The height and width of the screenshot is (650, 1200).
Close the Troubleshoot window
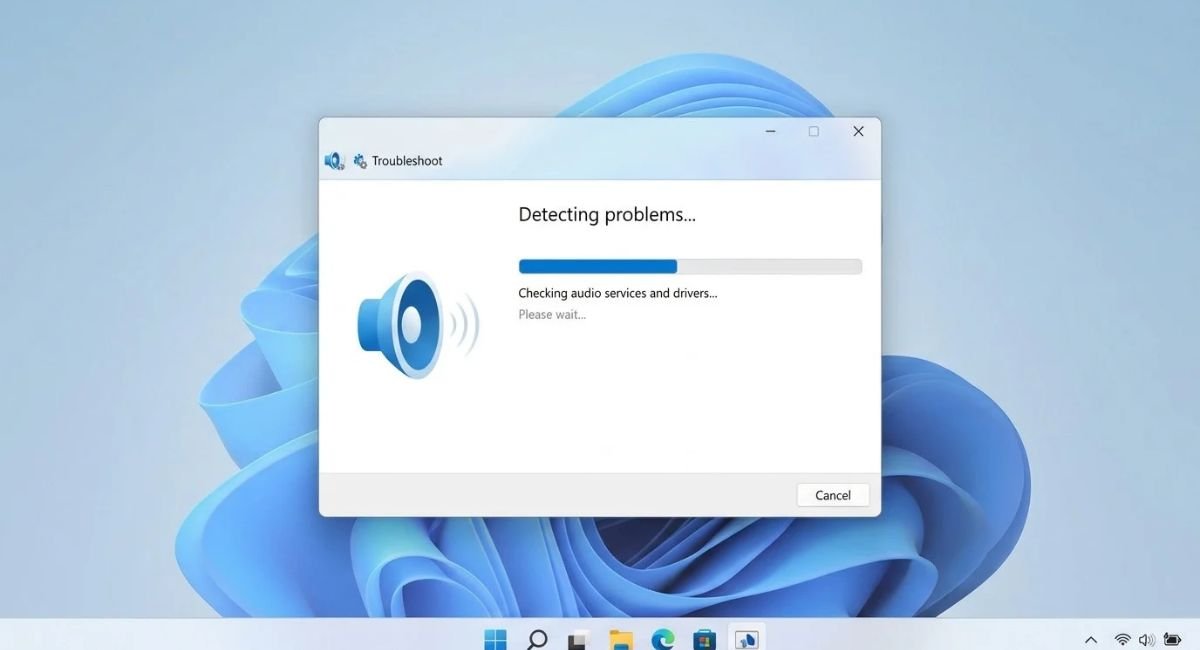click(x=858, y=132)
